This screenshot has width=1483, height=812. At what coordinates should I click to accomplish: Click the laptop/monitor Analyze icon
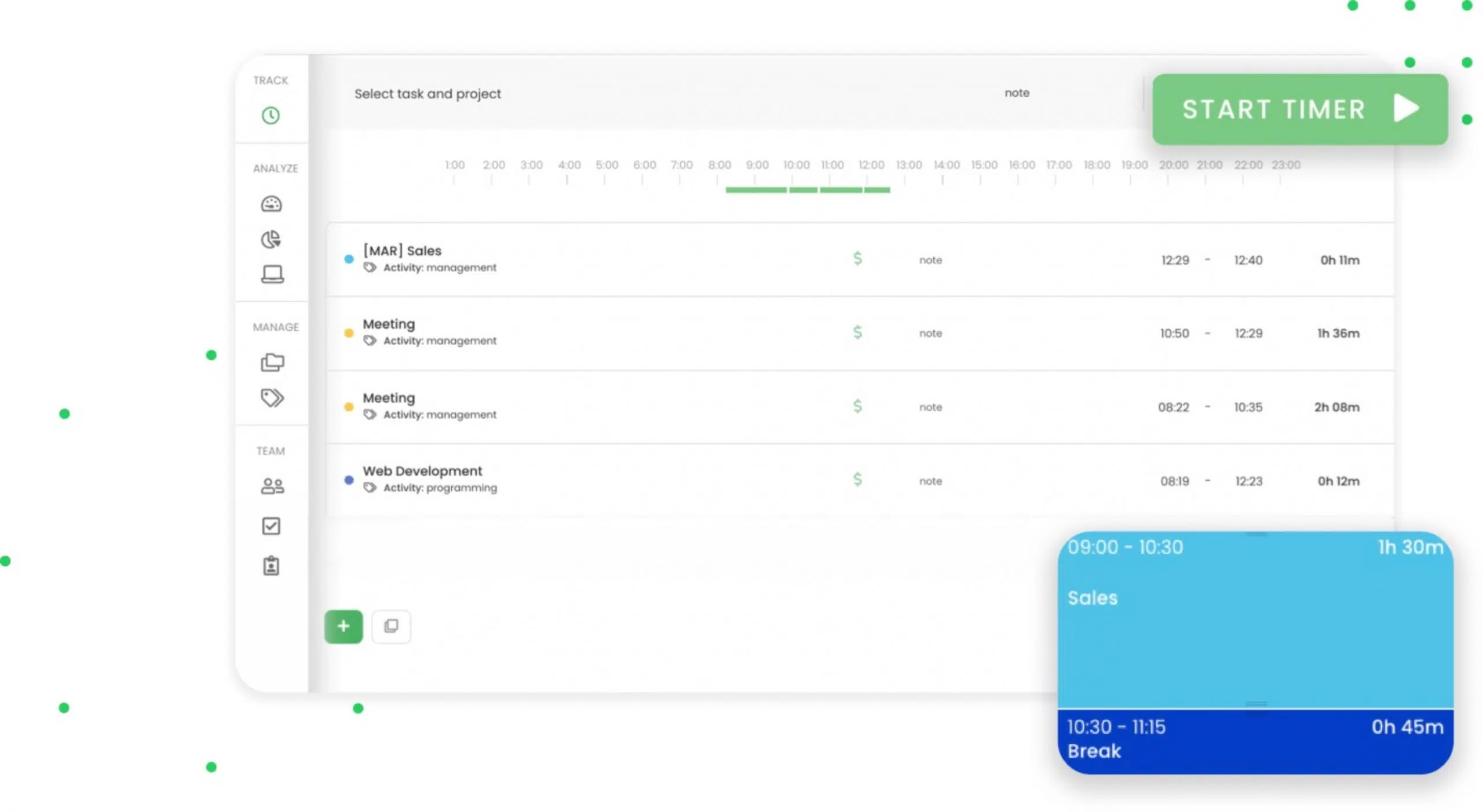(270, 274)
